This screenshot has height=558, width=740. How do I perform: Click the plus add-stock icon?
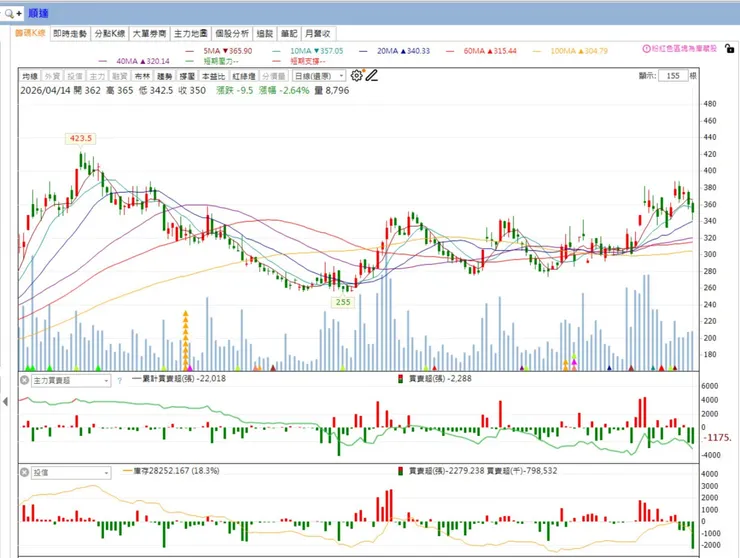tap(19, 13)
